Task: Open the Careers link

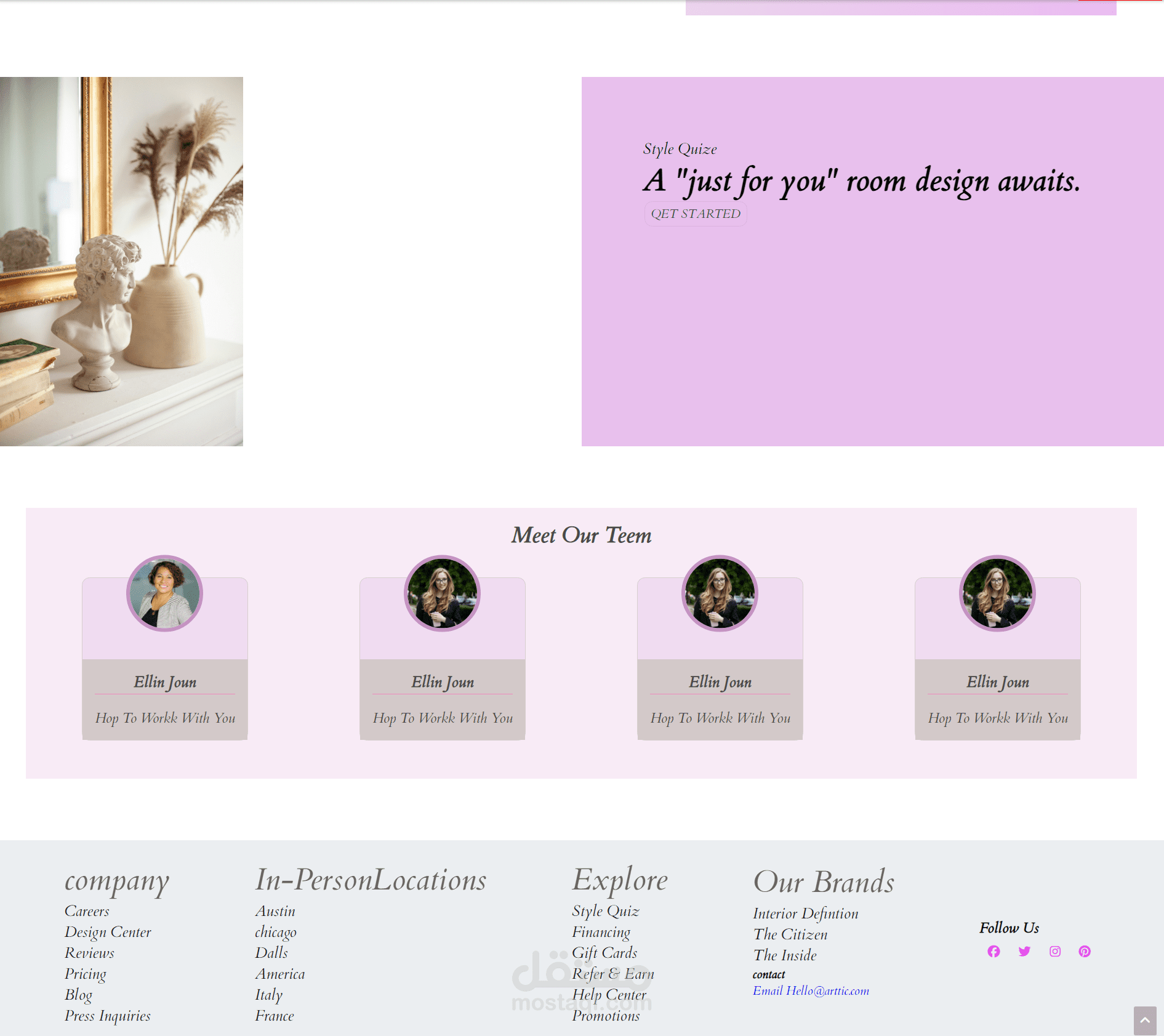Action: (87, 911)
